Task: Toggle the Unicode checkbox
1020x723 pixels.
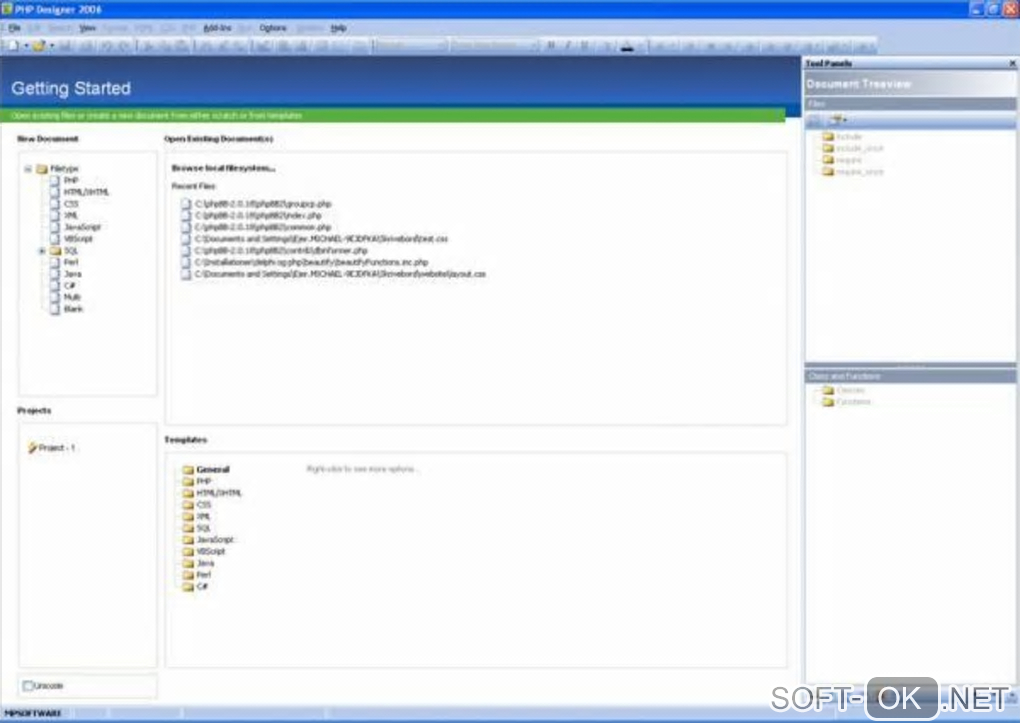Action: [28, 686]
